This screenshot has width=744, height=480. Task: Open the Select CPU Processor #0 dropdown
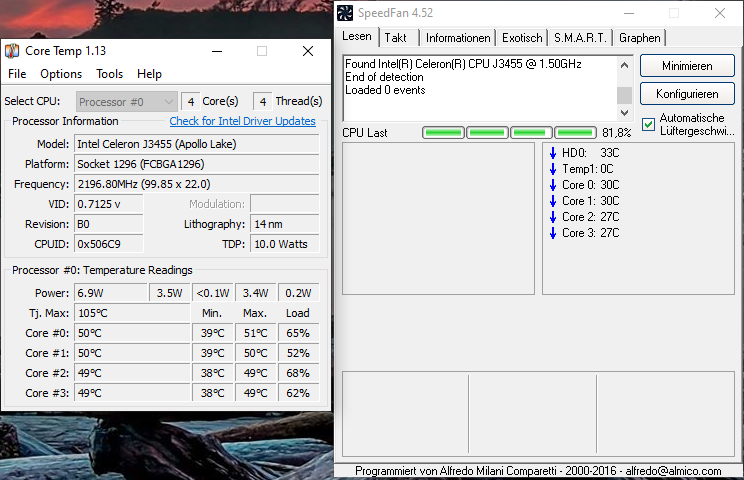127,102
